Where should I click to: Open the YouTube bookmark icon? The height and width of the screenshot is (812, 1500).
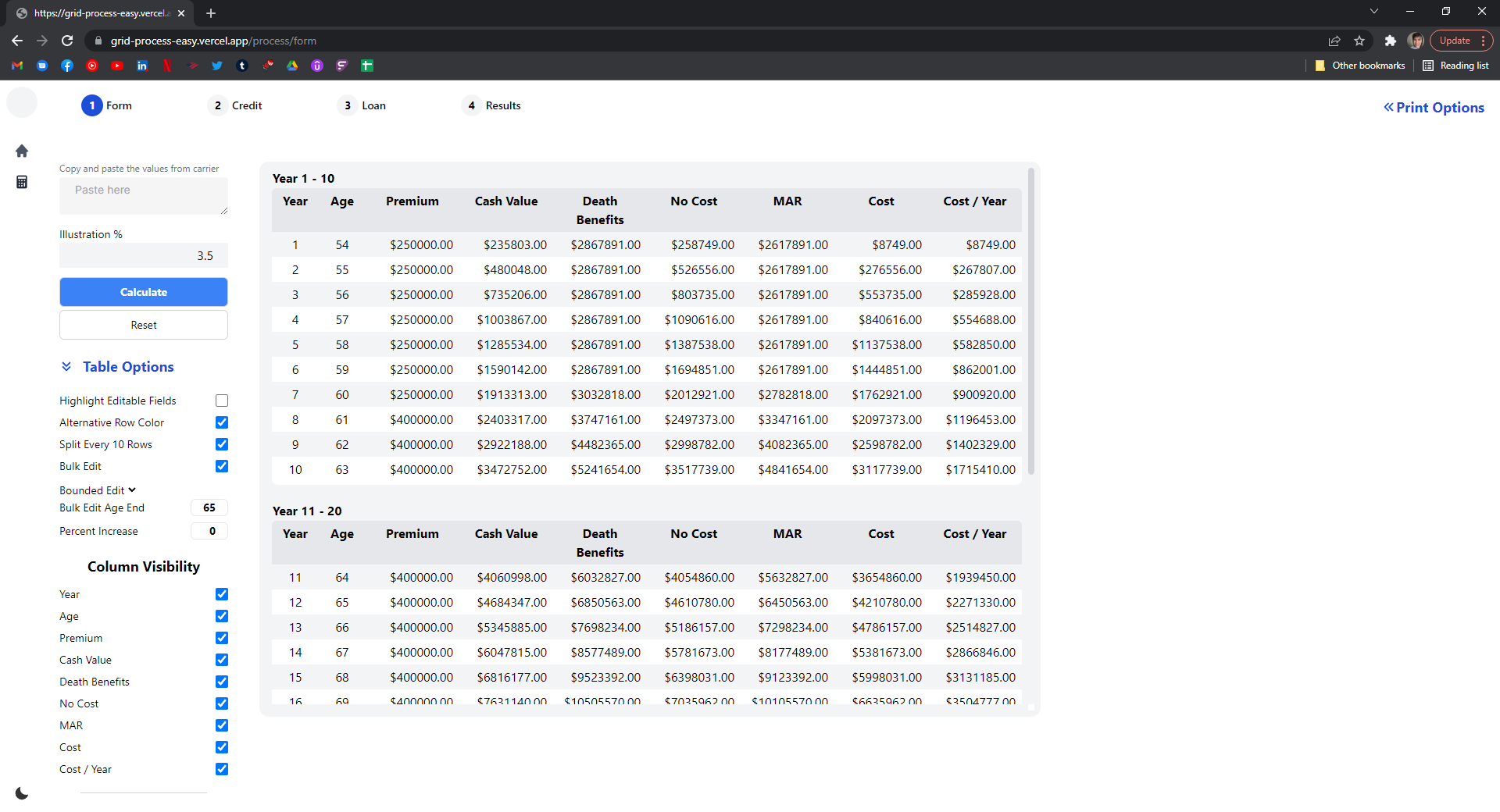click(x=117, y=66)
